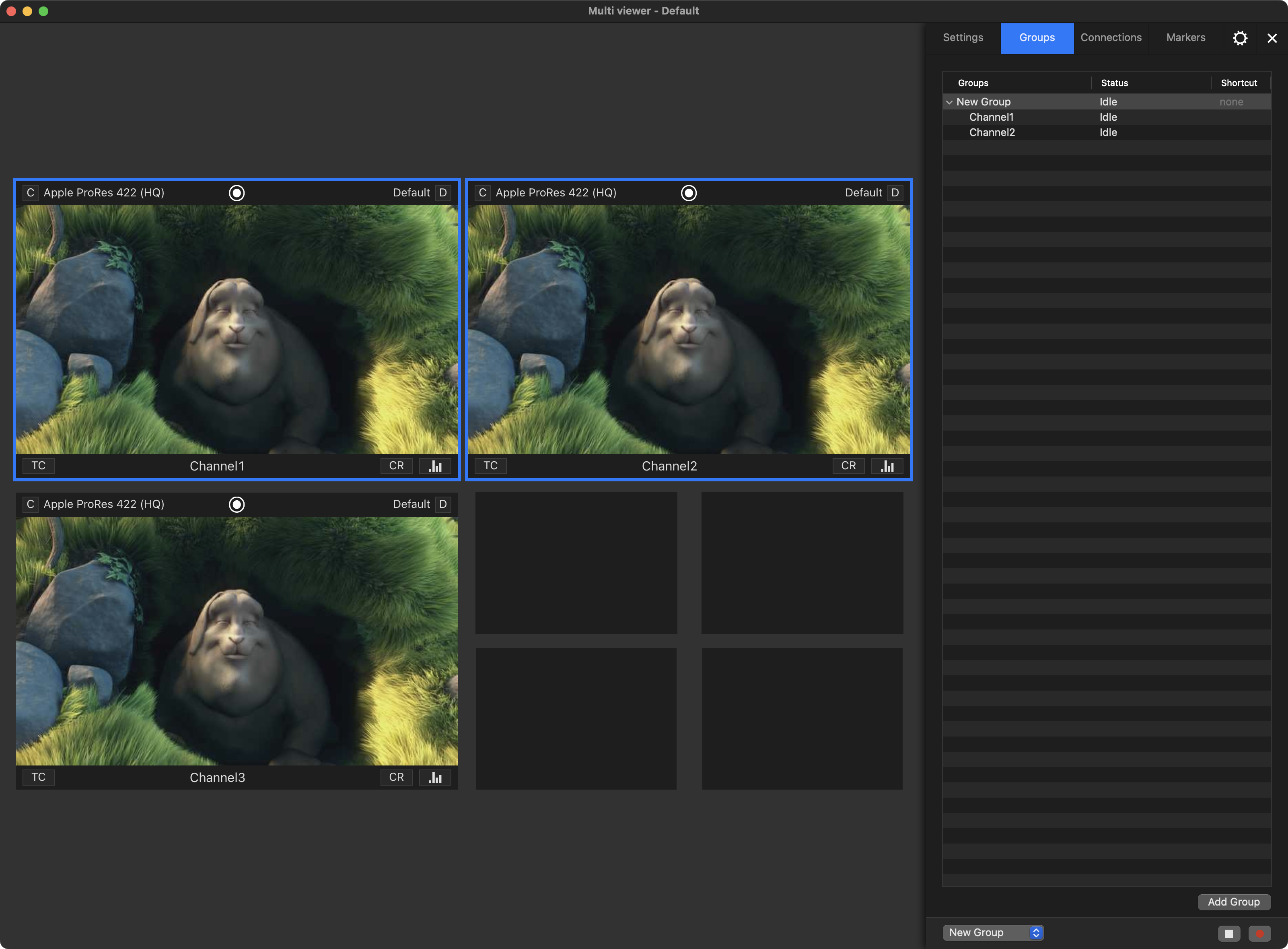The width and height of the screenshot is (1288, 949).
Task: Close the side panel with X
Action: (x=1272, y=38)
